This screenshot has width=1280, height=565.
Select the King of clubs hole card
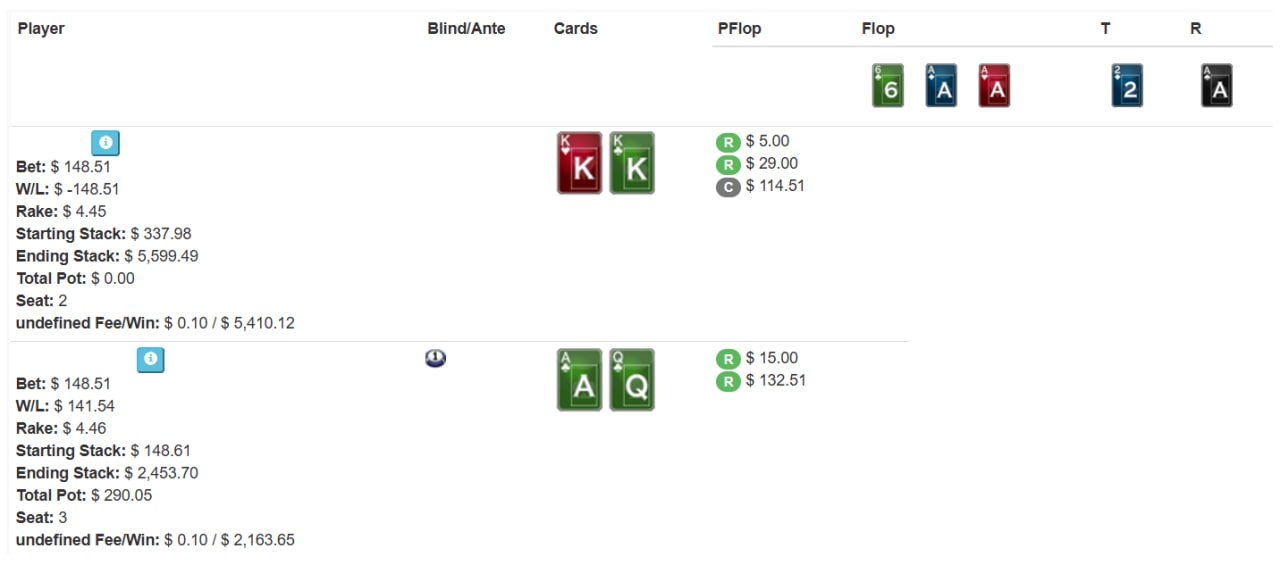click(x=632, y=163)
